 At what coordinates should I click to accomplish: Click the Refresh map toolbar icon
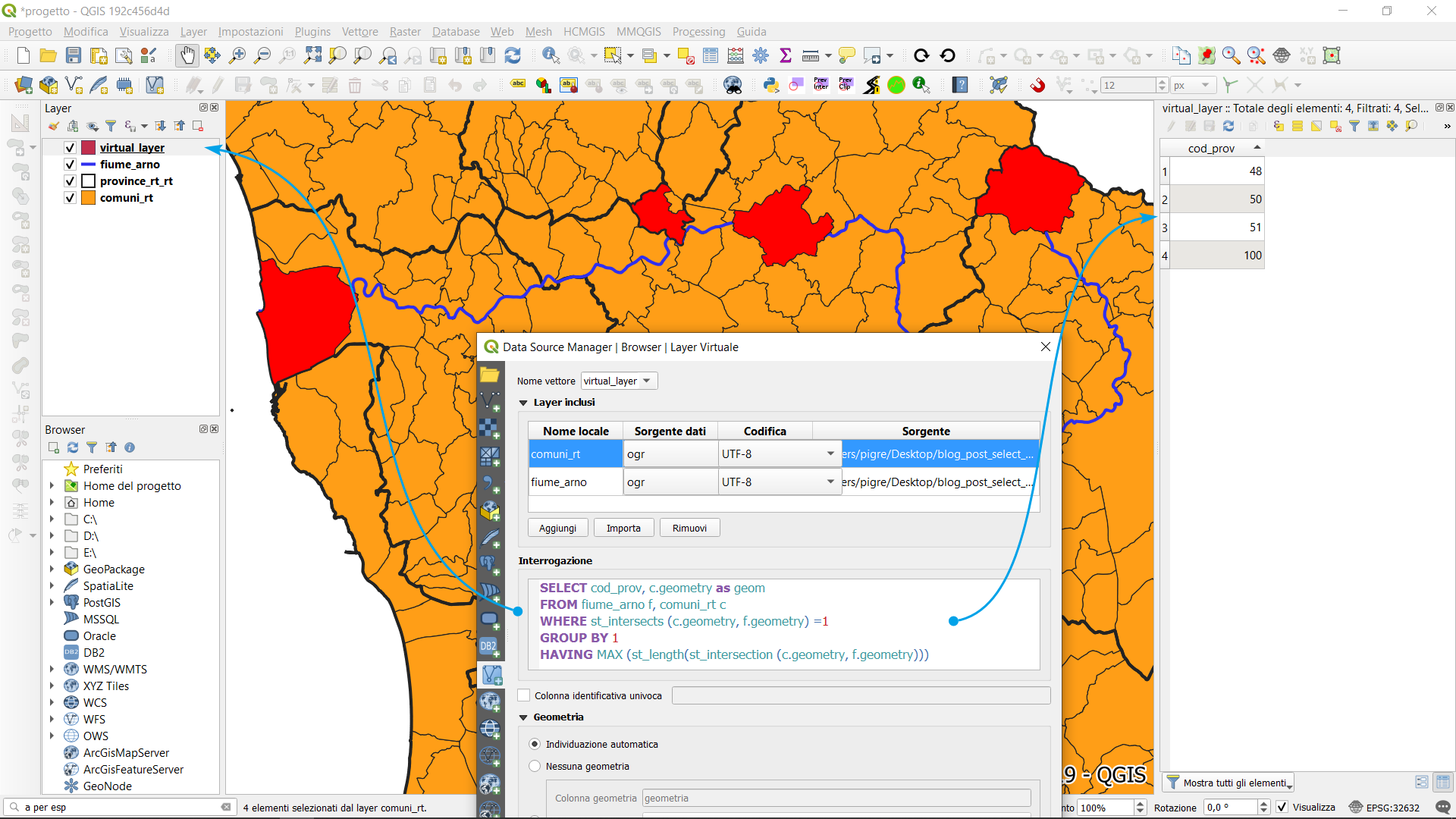tap(513, 55)
